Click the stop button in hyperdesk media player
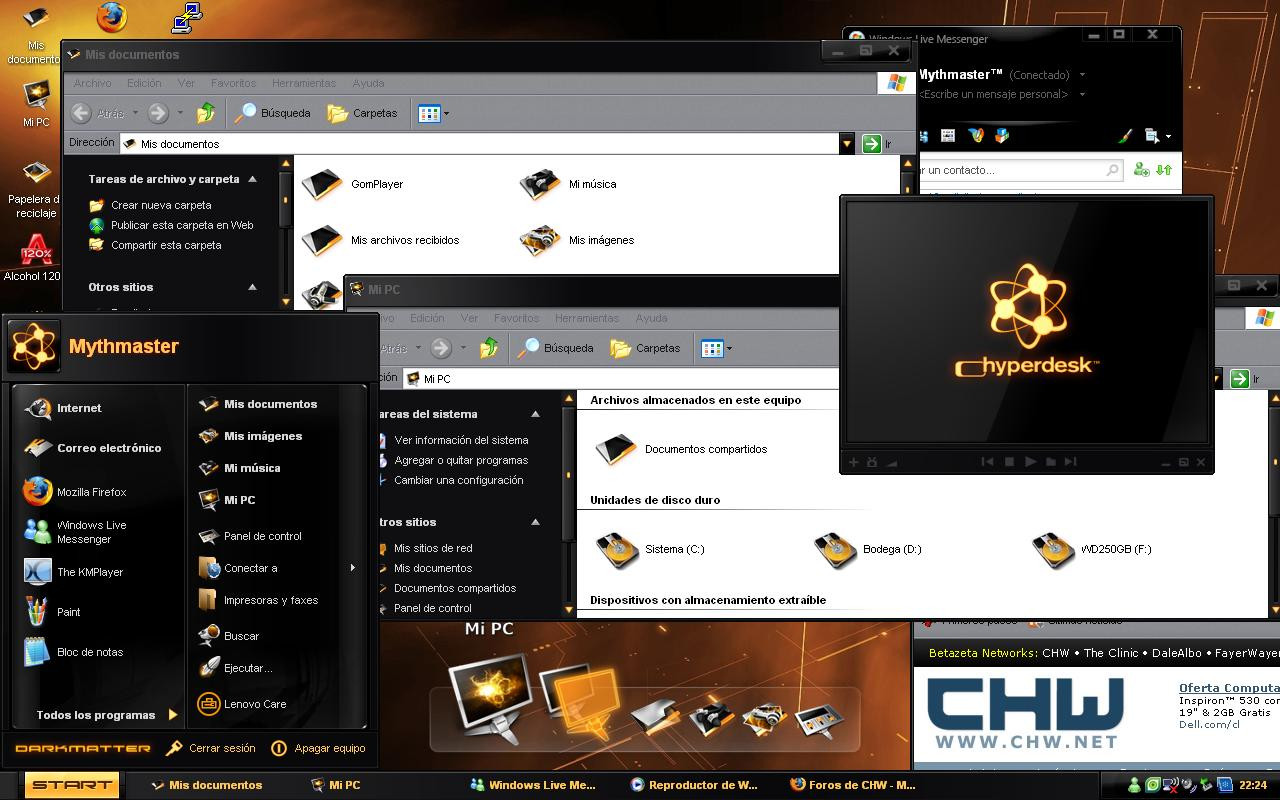Screen dimensions: 1280x800 [x=1009, y=462]
